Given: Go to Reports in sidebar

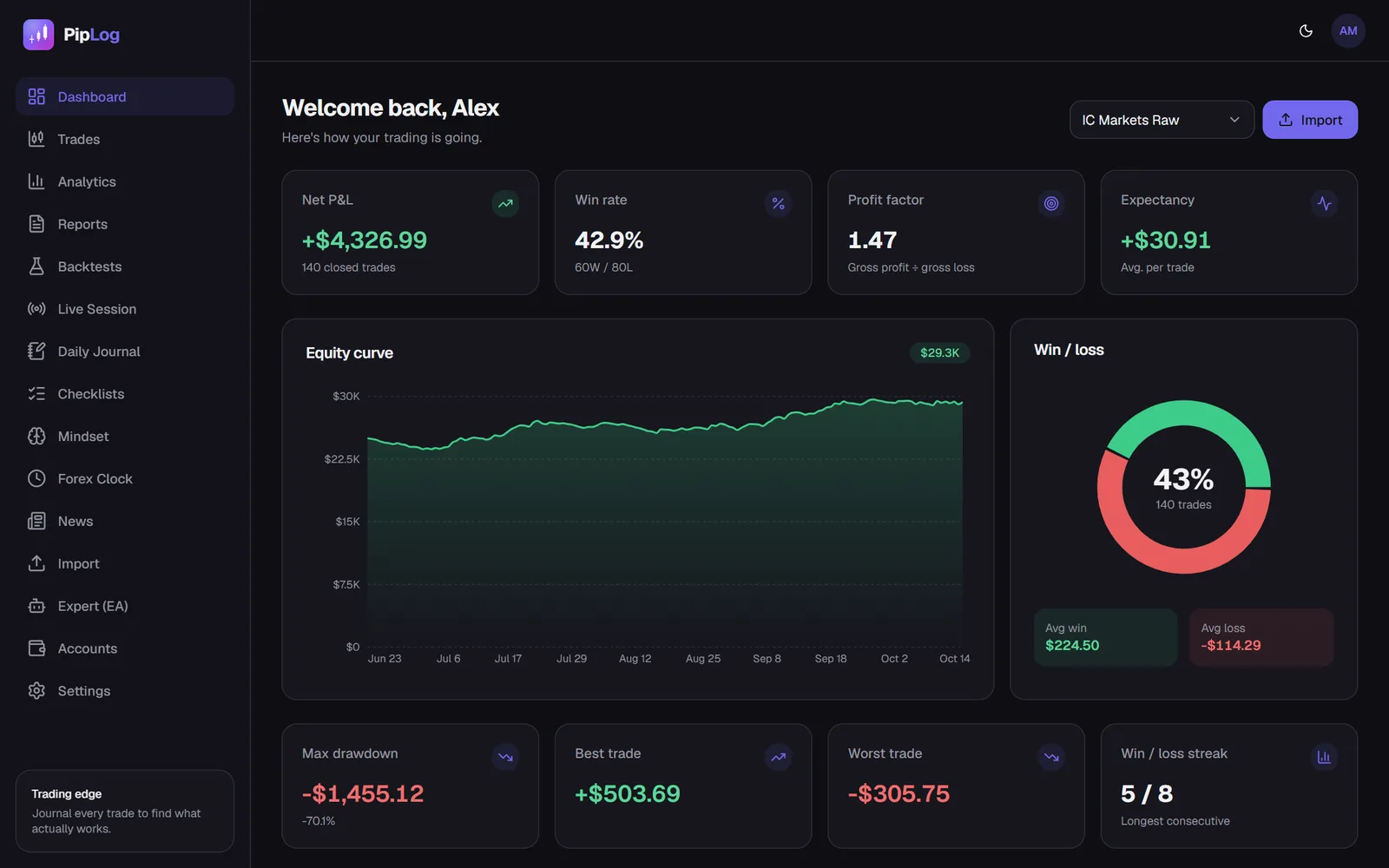Looking at the screenshot, I should (x=125, y=224).
